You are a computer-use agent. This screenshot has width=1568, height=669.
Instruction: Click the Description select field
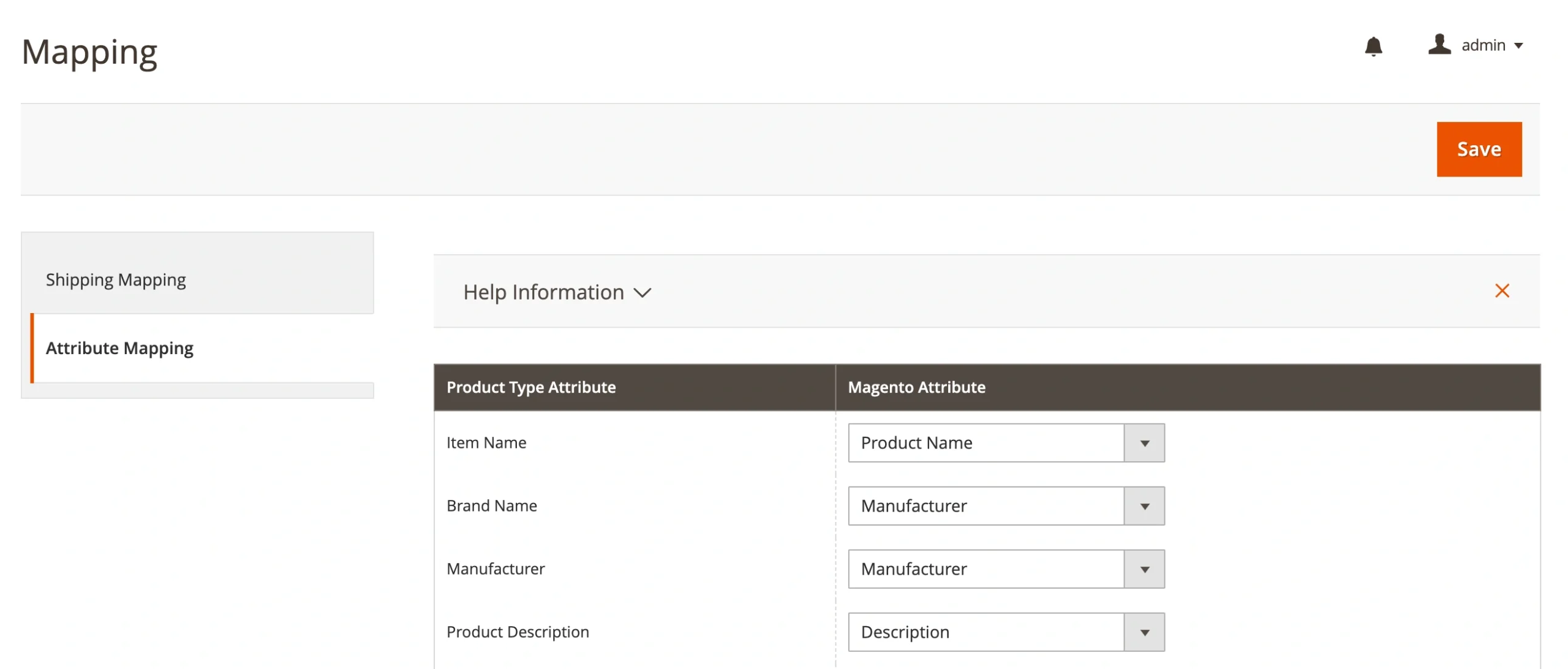tap(985, 632)
